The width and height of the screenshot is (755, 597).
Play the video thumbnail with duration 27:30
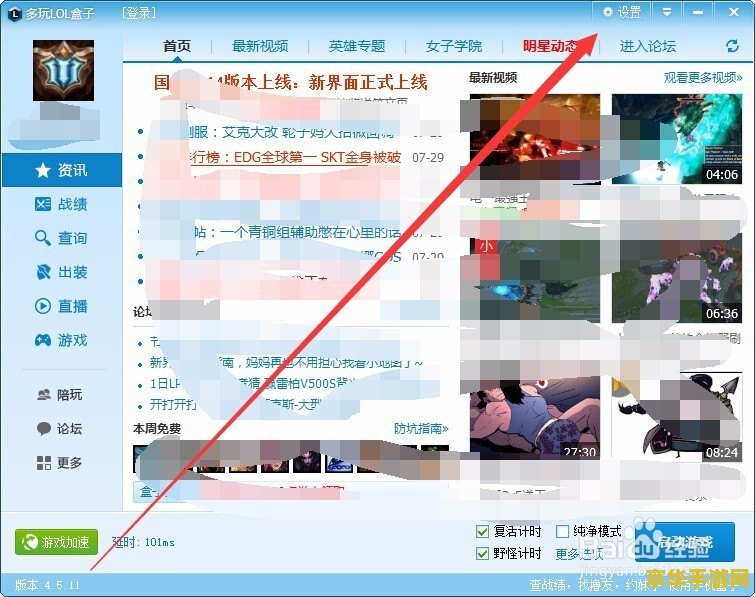[535, 416]
